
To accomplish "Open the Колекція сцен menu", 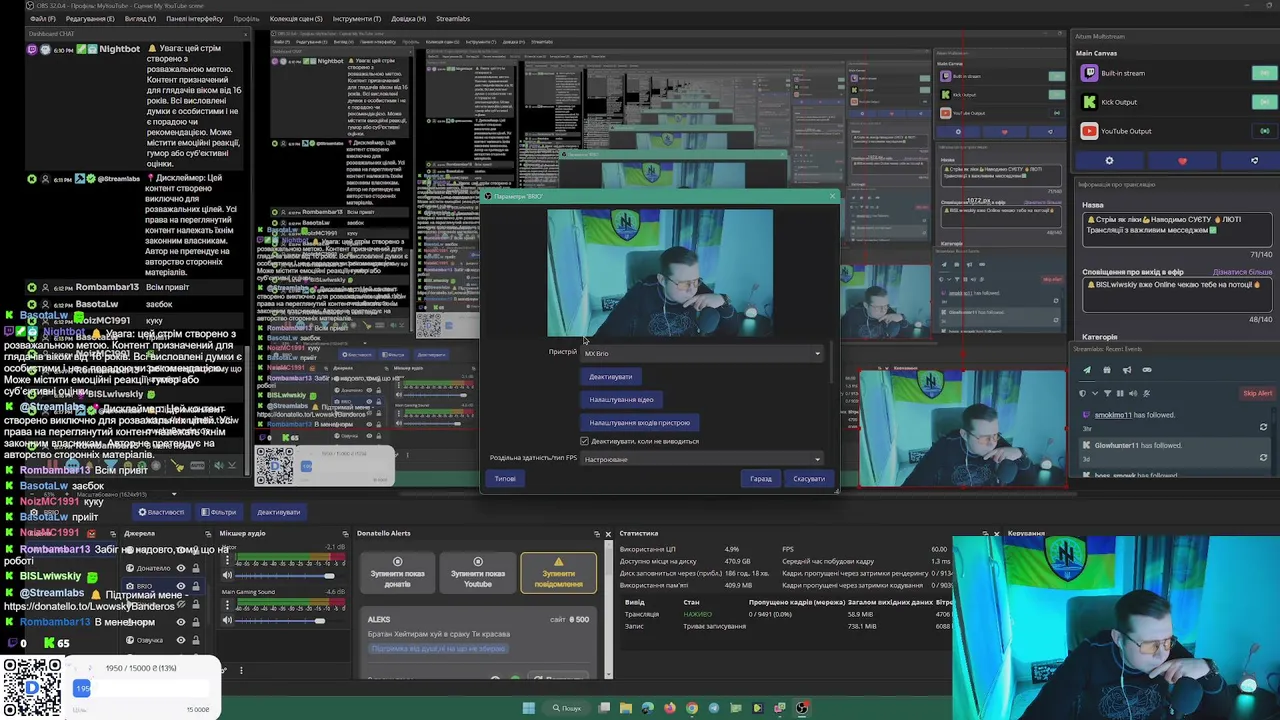I will pos(296,19).
